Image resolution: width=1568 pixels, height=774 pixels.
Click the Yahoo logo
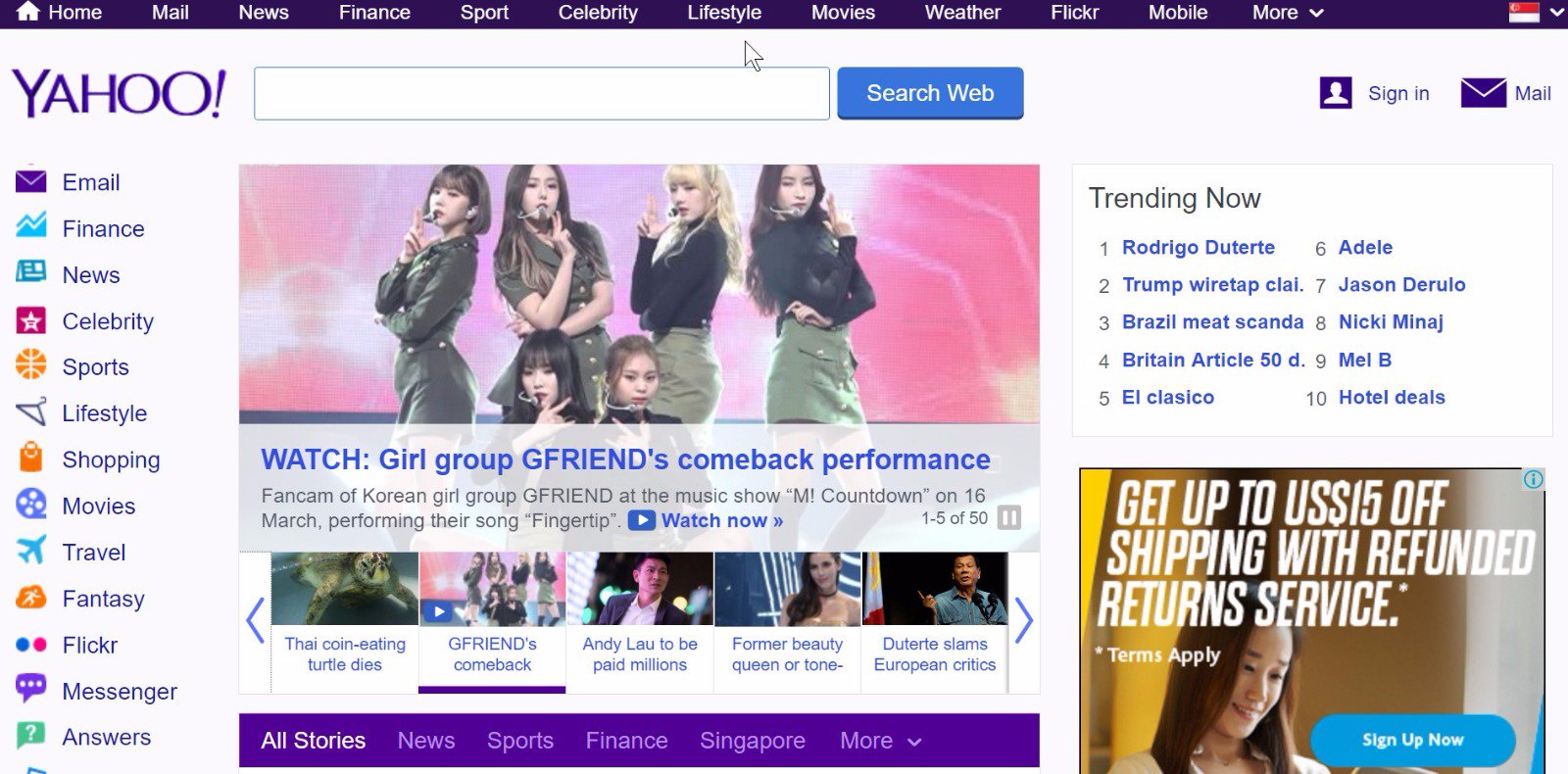coord(119,93)
